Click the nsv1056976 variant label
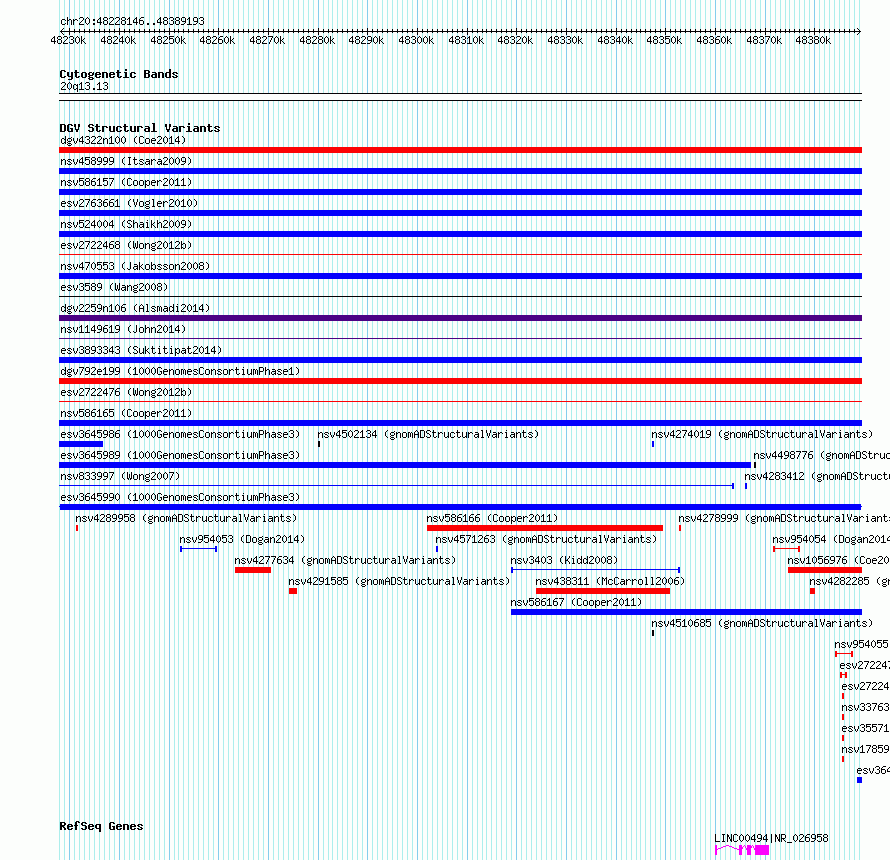Viewport: 890px width, 860px height. pos(838,560)
